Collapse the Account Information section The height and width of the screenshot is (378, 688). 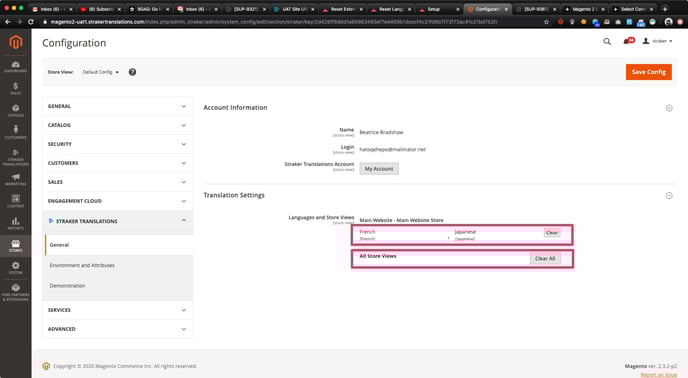coord(669,108)
